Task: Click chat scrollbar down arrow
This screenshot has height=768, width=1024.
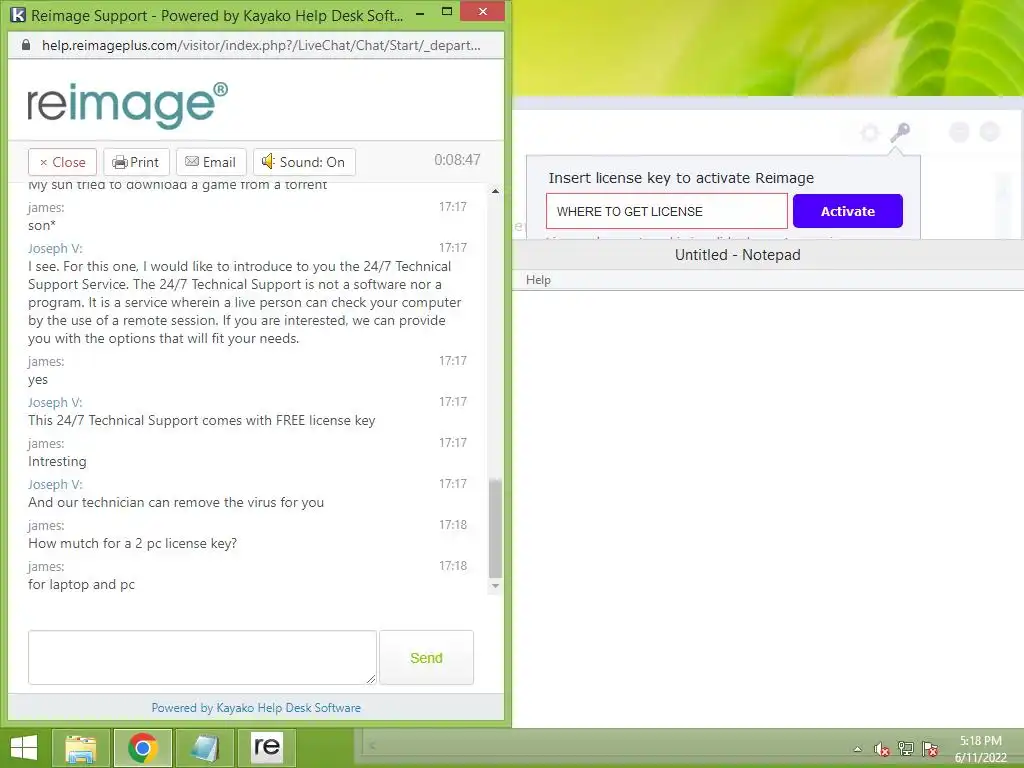Action: tap(495, 586)
